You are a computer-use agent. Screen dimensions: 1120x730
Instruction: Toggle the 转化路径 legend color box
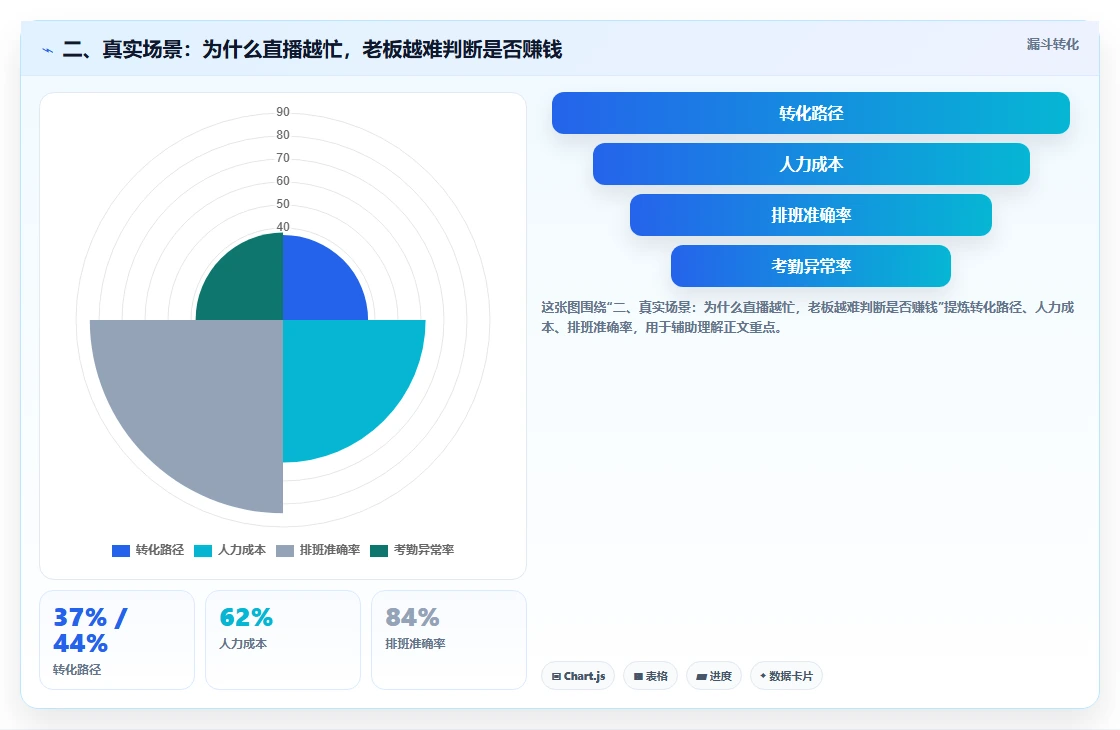[121, 551]
